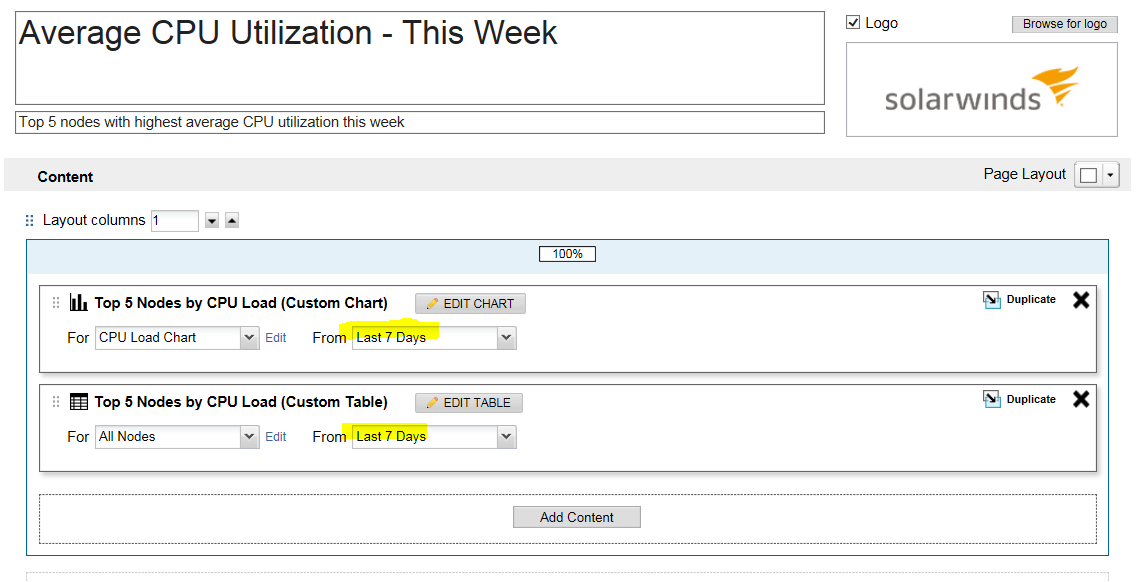Remove the Custom Chart with X icon
The height and width of the screenshot is (582, 1136).
click(1081, 300)
